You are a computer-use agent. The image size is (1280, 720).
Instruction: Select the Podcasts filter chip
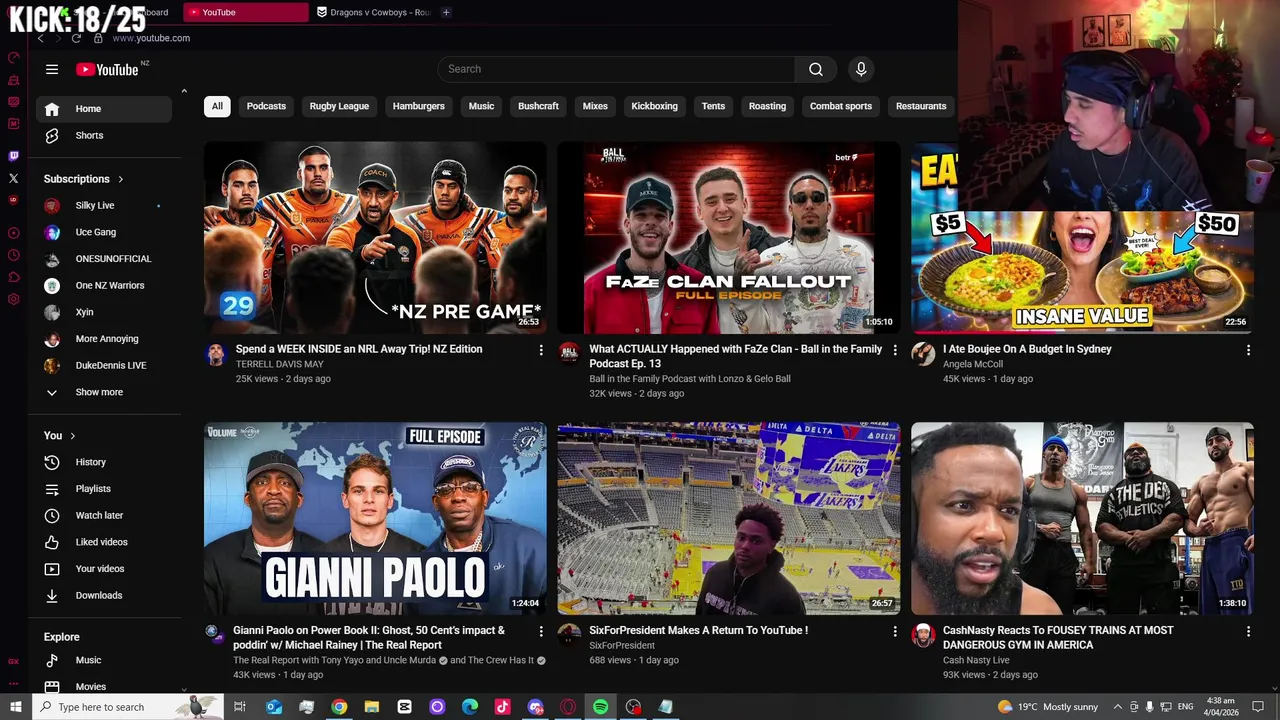[x=266, y=106]
